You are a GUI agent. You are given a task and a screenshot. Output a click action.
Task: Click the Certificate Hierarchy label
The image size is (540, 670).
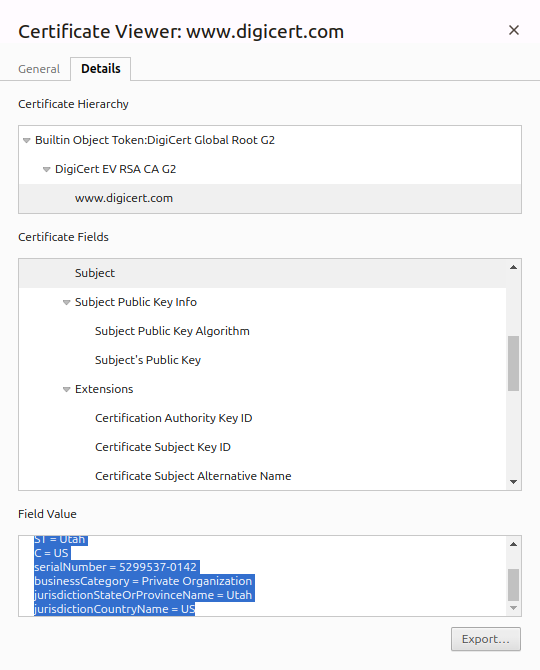tap(73, 104)
